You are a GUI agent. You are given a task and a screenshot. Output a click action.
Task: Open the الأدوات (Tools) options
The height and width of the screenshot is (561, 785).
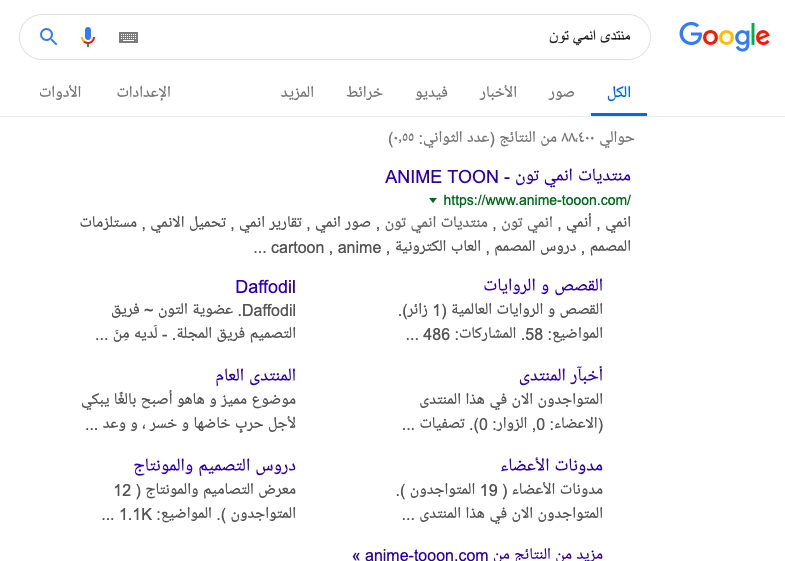[x=60, y=92]
